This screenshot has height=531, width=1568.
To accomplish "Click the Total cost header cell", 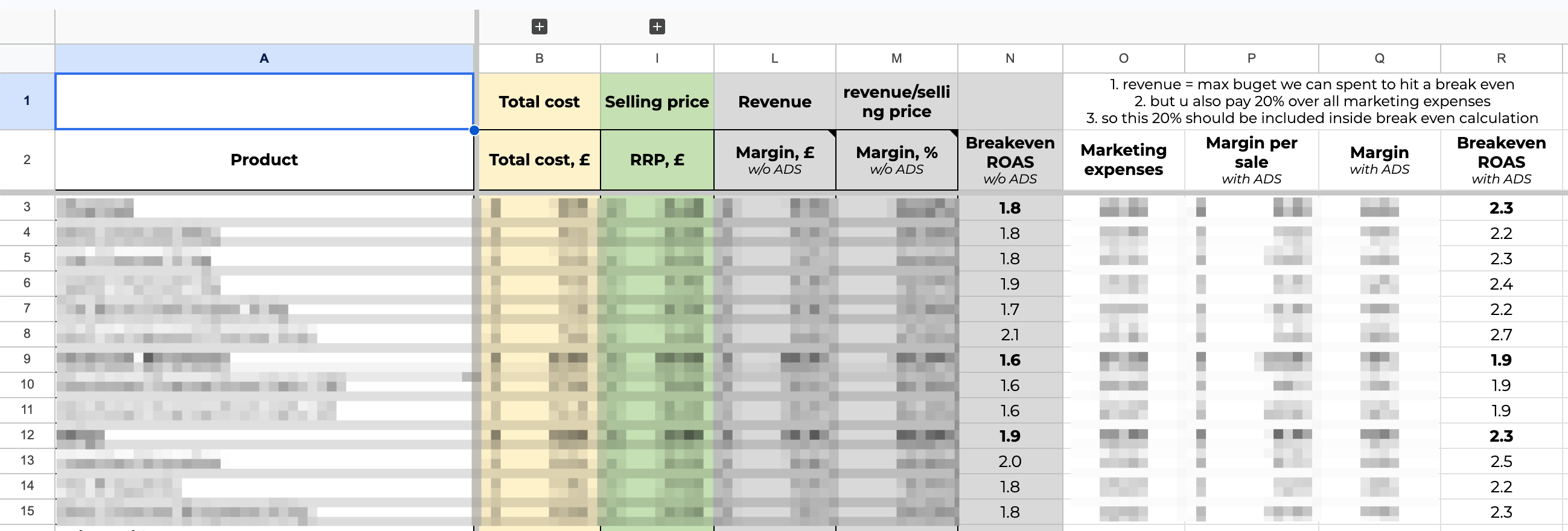I will coord(540,101).
